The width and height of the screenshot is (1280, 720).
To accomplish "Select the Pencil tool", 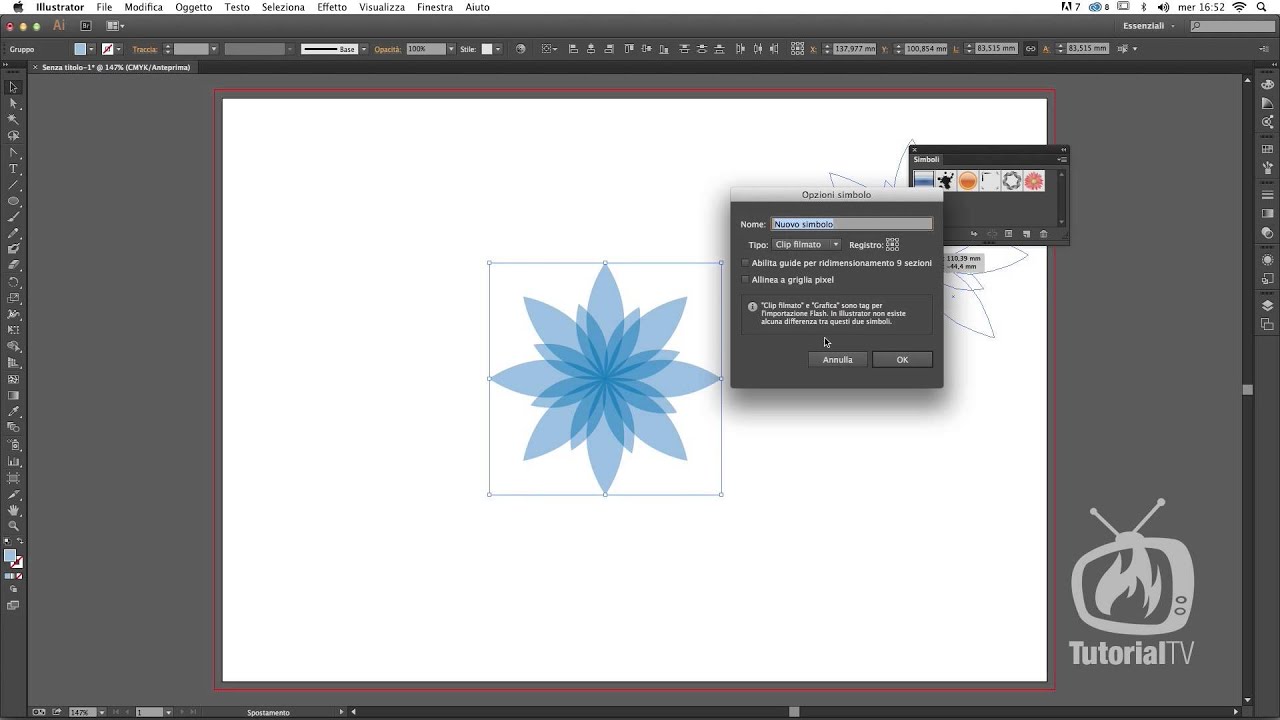I will point(14,233).
